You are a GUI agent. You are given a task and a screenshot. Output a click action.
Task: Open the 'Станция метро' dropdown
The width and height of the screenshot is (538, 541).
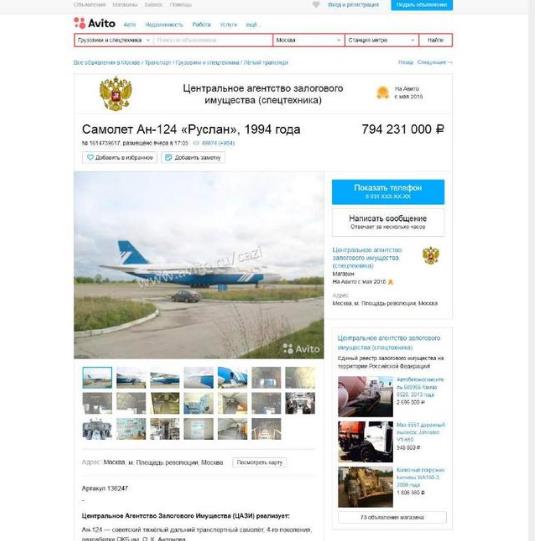coord(382,40)
